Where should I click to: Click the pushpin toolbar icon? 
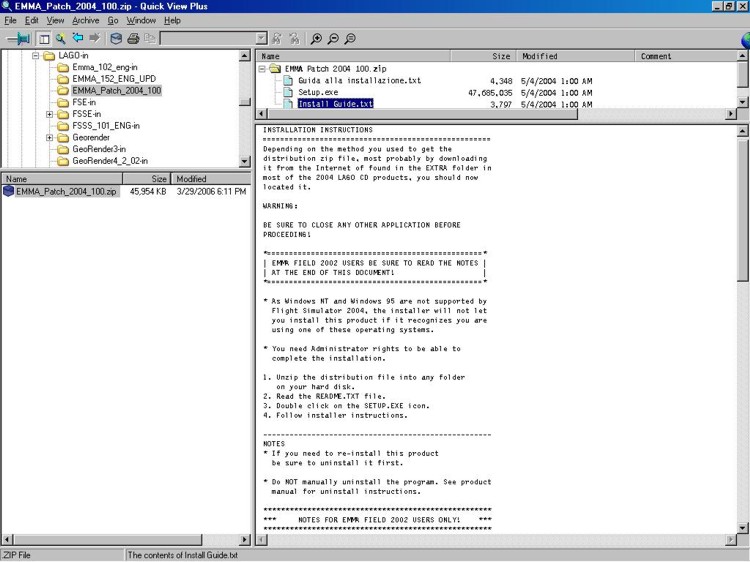tap(19, 38)
